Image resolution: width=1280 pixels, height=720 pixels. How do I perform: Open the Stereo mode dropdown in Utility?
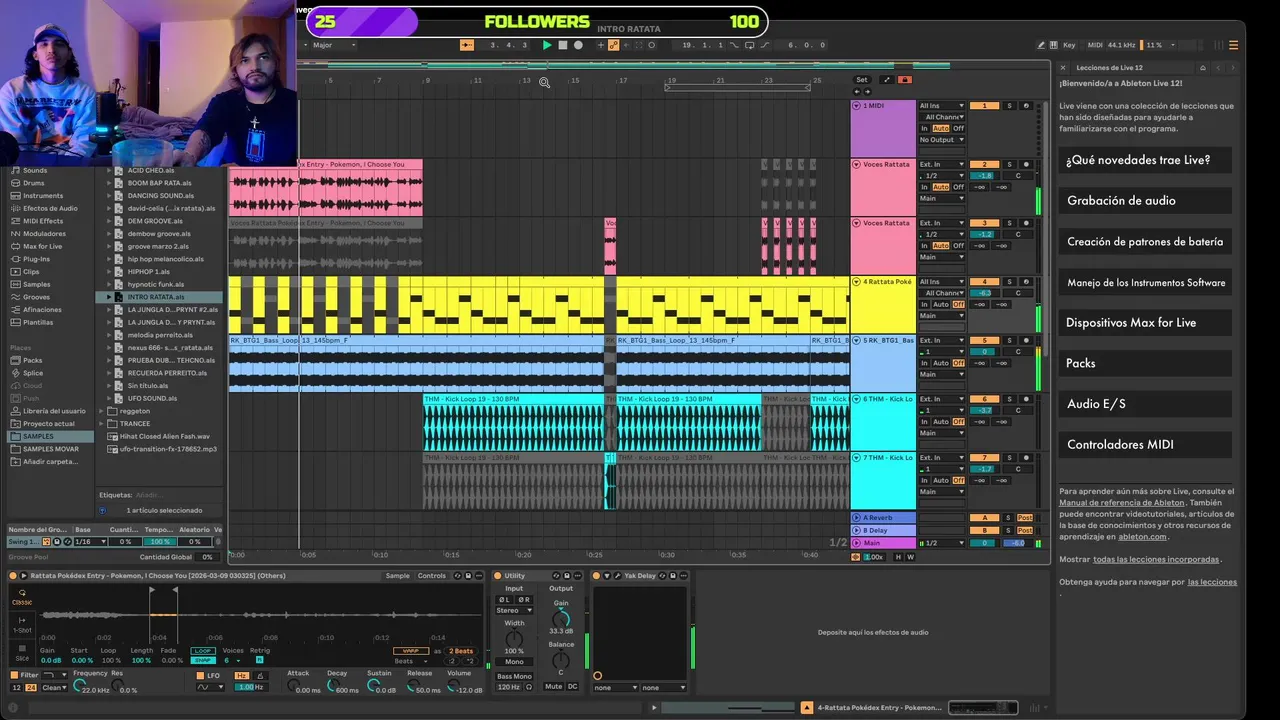coord(514,610)
